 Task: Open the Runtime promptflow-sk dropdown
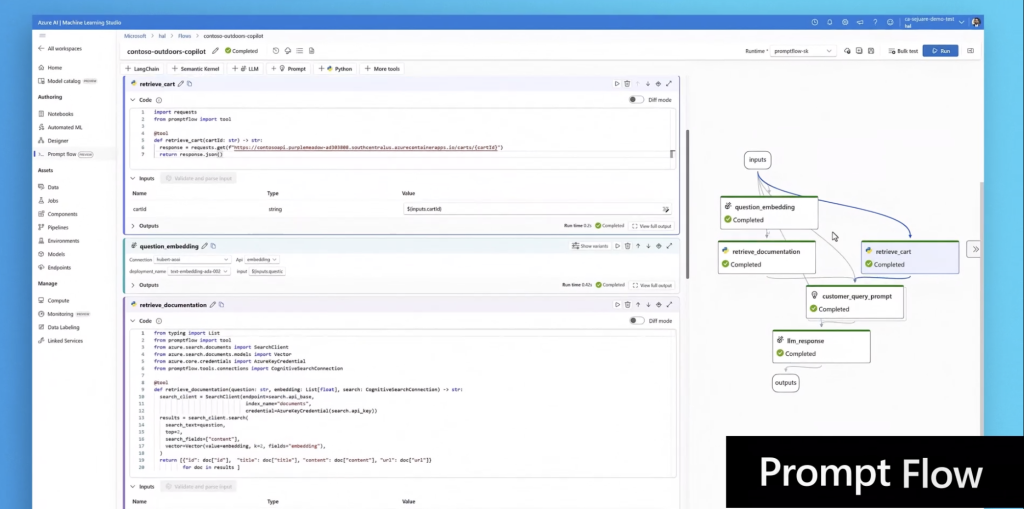click(802, 51)
